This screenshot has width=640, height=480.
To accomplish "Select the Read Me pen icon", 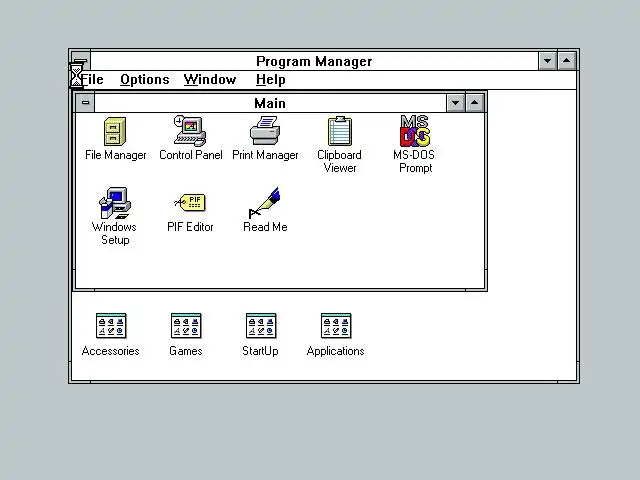I will pos(265,203).
